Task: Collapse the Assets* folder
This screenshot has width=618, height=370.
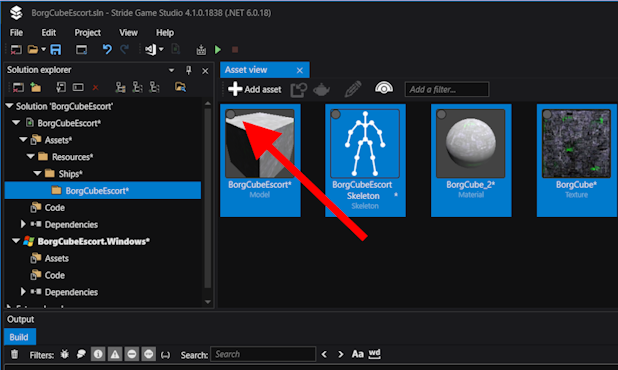Action: pos(23,140)
